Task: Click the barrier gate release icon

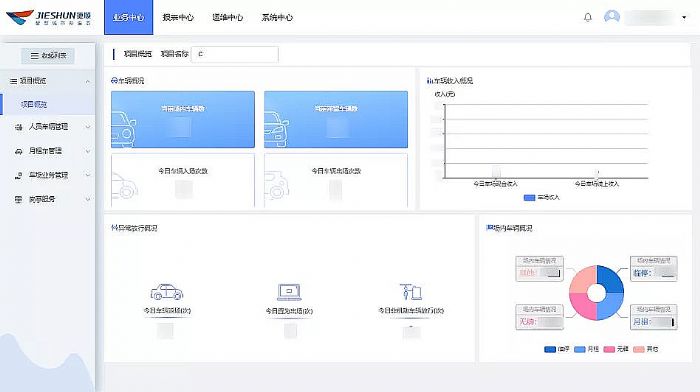Action: [411, 292]
